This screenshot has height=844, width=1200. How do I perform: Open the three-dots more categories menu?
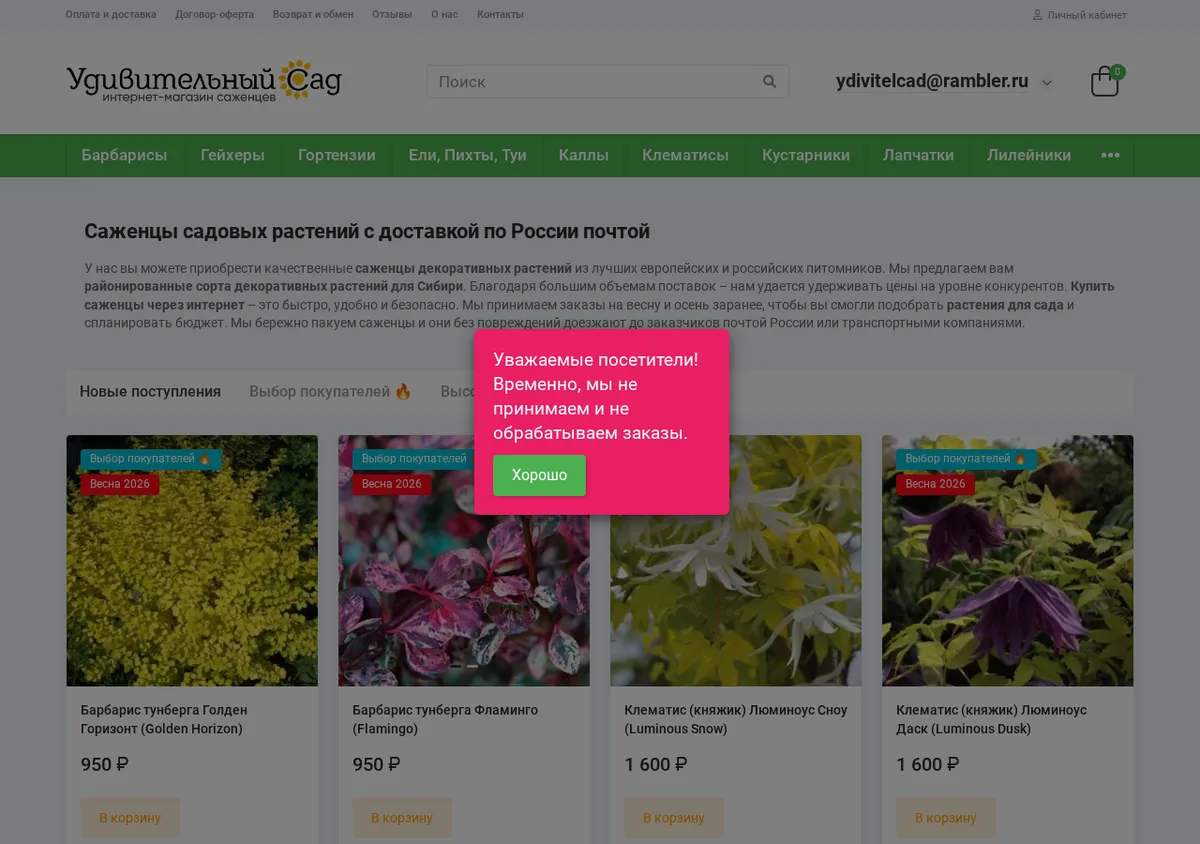pos(1110,155)
